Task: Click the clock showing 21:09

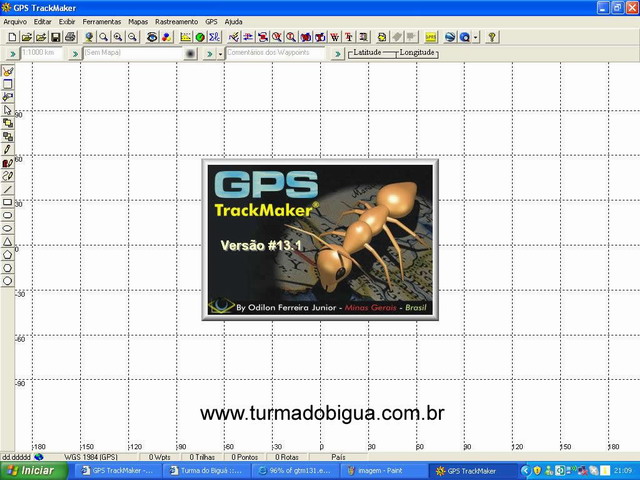Action: [622, 471]
